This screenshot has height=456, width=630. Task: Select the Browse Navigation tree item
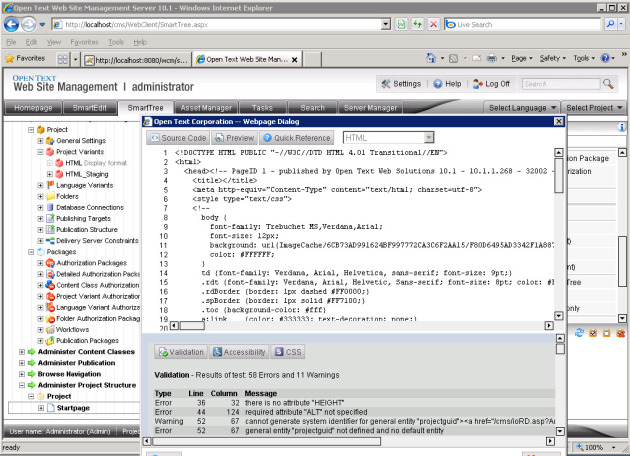tap(69, 374)
